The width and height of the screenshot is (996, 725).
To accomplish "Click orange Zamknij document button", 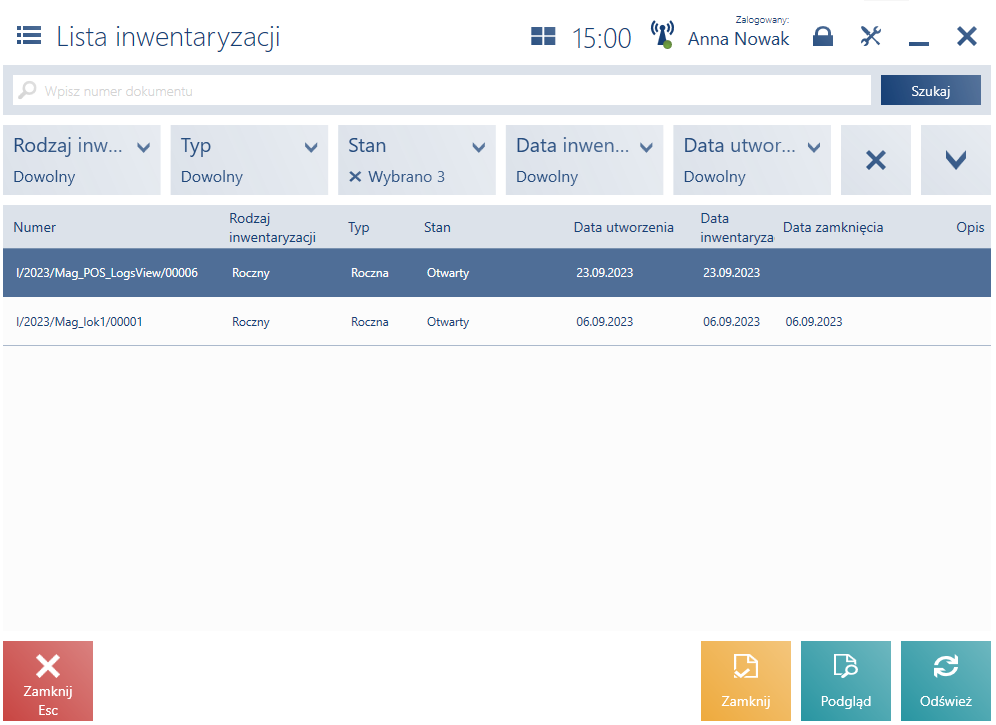I will [746, 681].
